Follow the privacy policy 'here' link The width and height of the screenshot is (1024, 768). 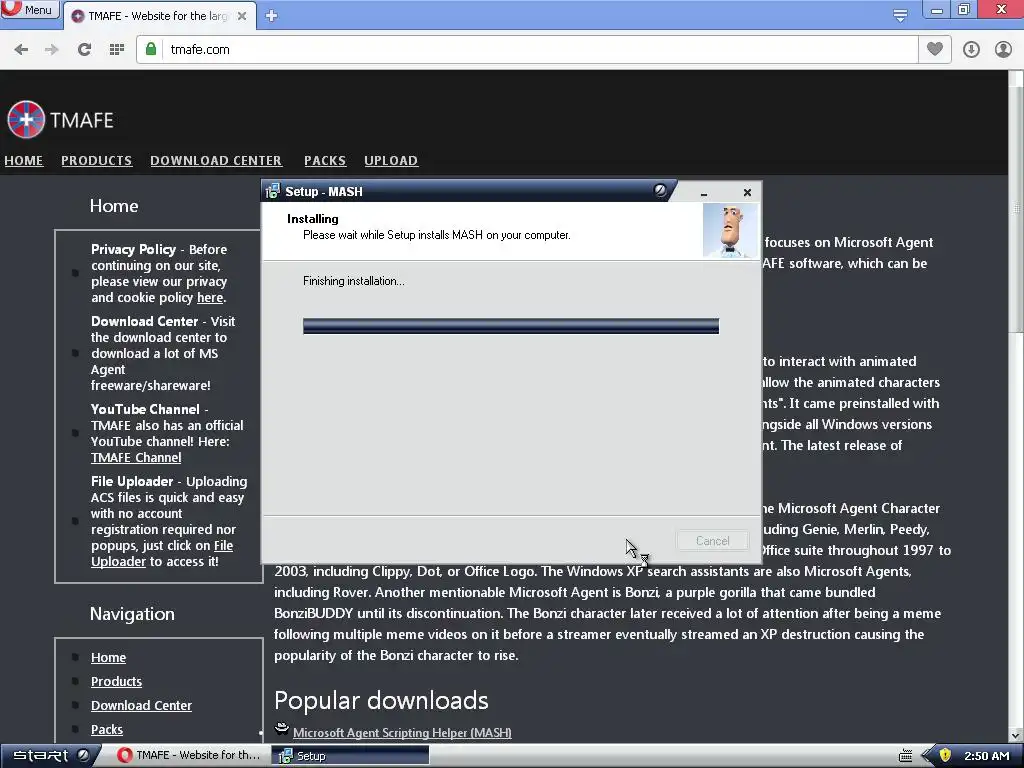(x=210, y=298)
